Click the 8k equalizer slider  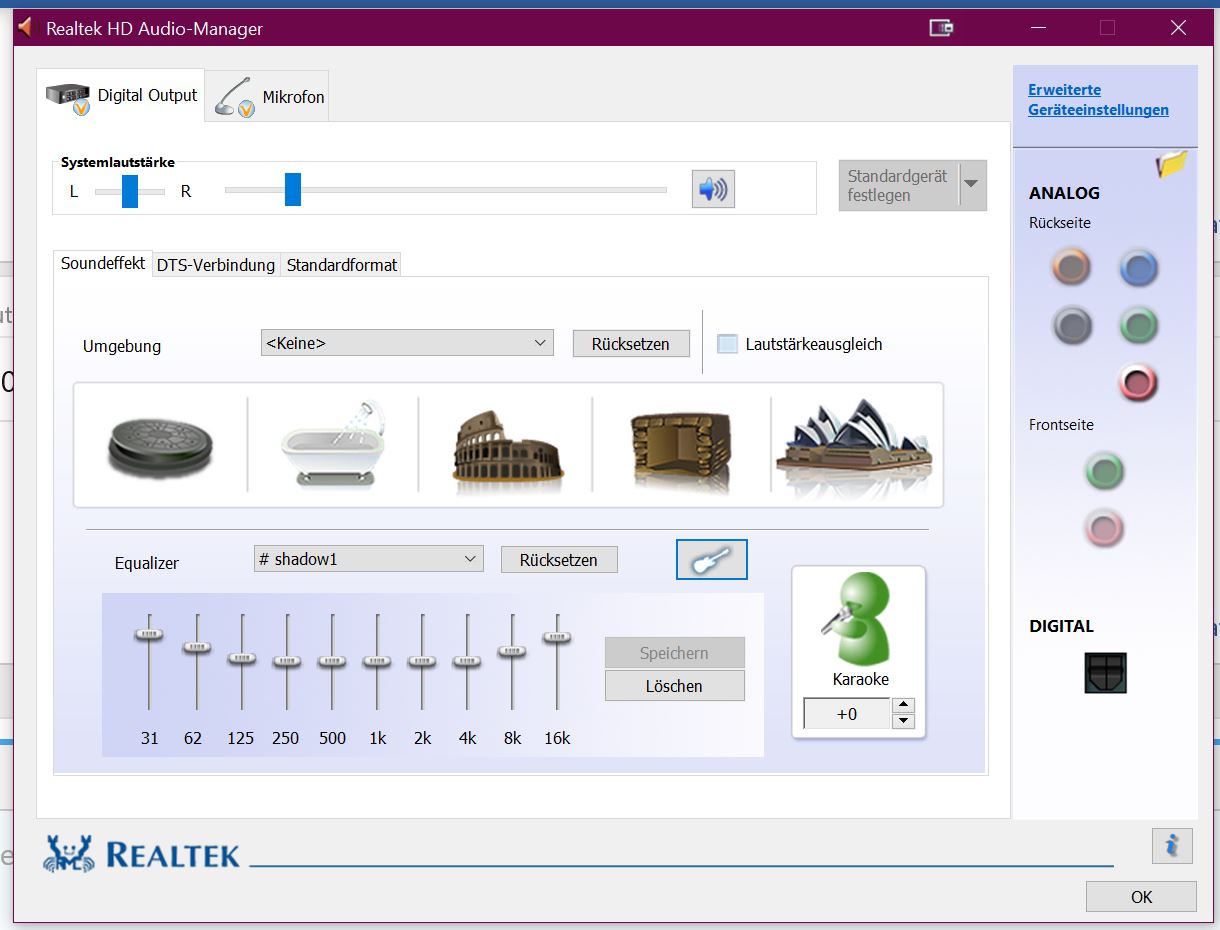click(512, 662)
